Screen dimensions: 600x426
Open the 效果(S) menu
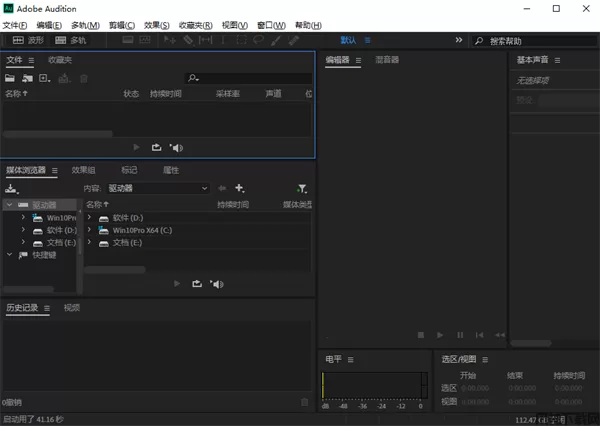coord(157,24)
